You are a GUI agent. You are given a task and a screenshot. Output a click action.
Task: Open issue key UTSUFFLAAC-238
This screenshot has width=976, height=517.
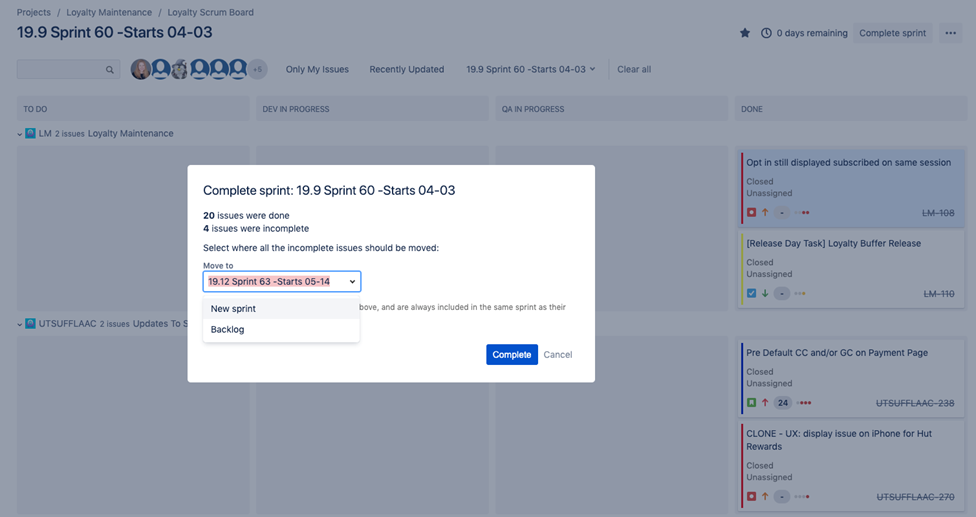(915, 403)
